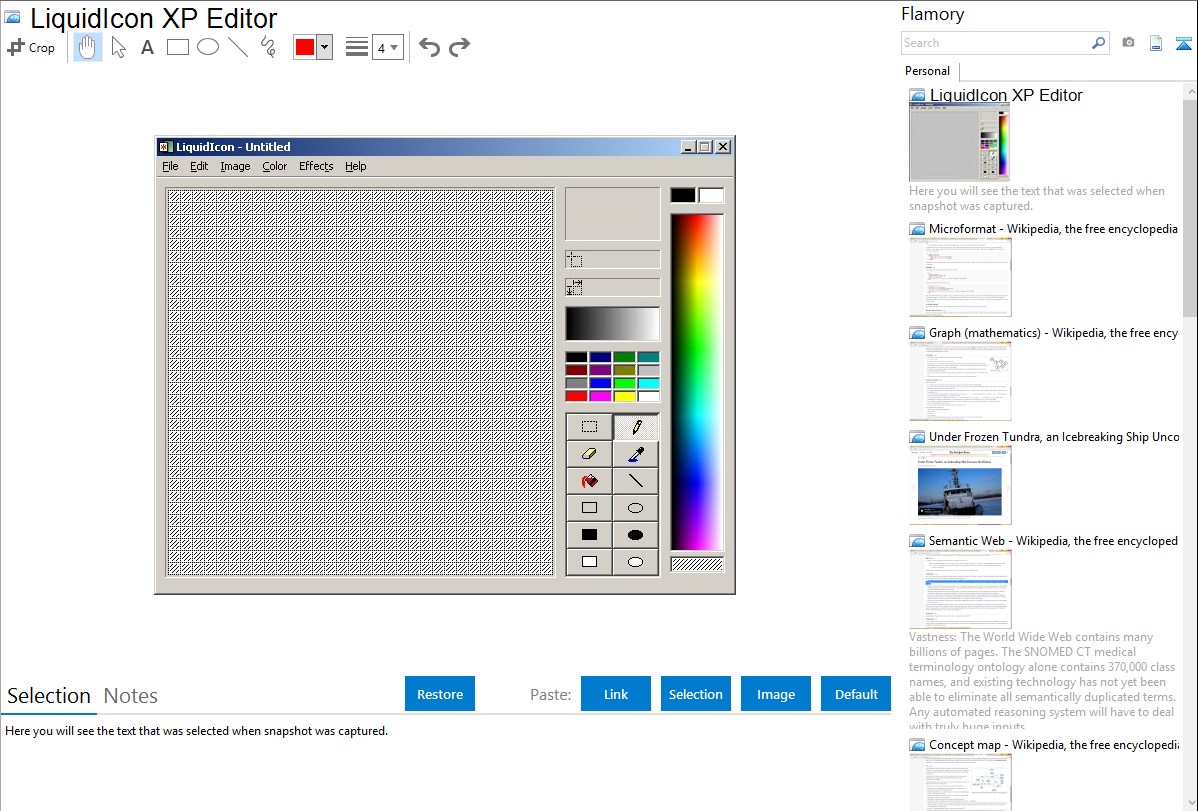Open the Color menu in LiquidIcon

tap(274, 166)
